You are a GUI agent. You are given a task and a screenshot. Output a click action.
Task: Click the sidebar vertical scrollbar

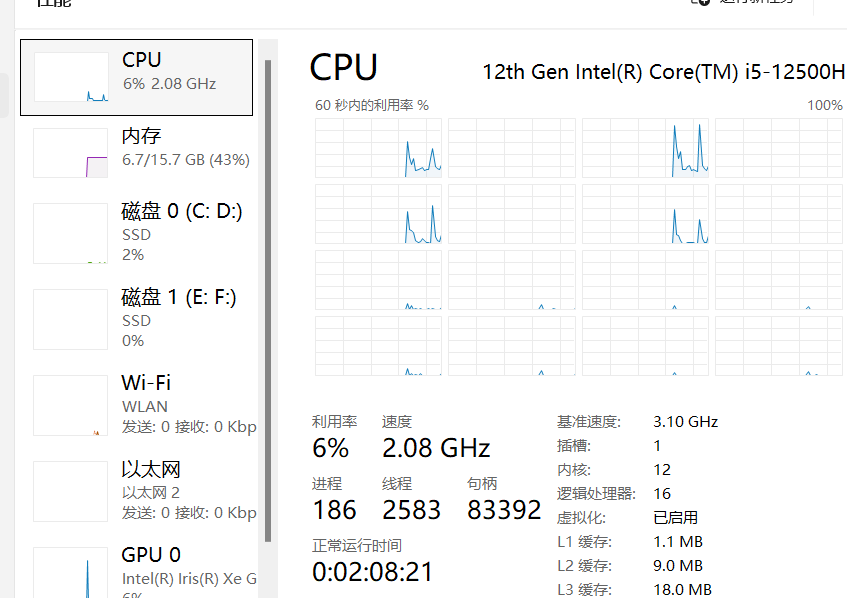[268, 300]
